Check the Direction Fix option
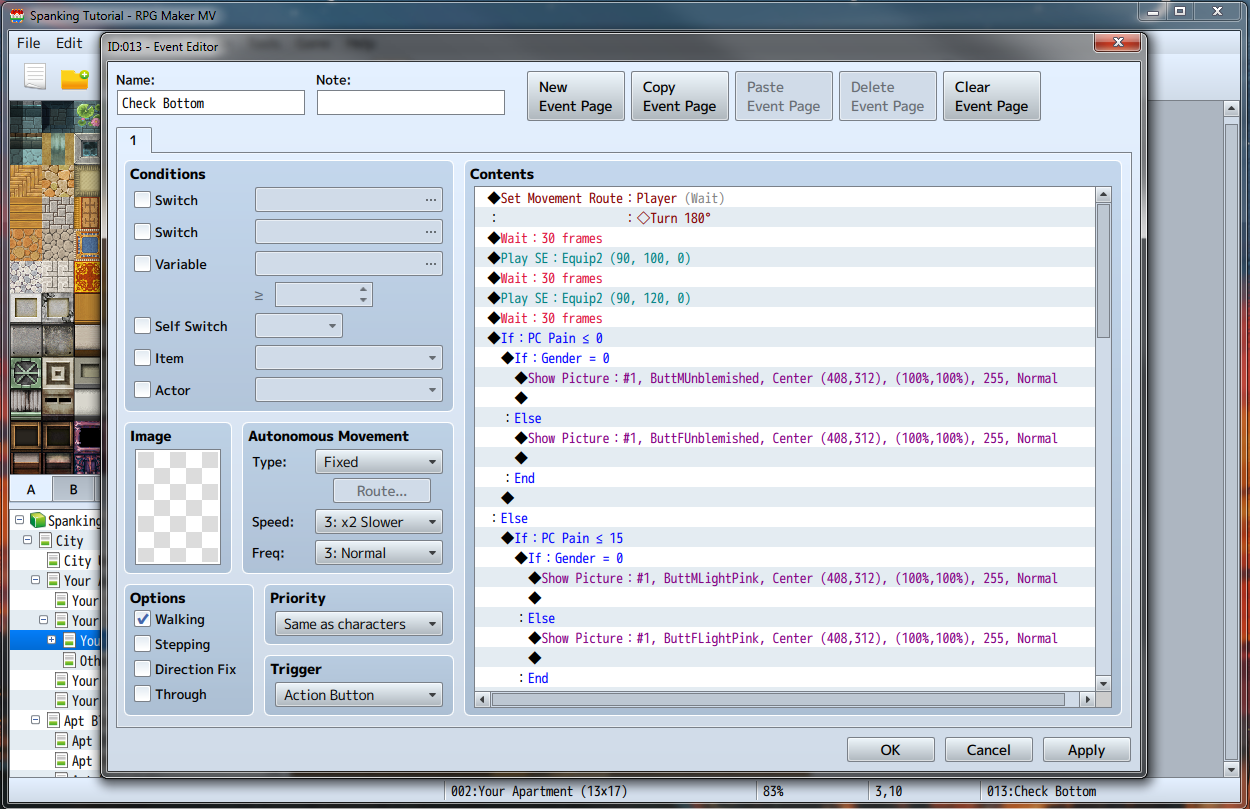 point(143,669)
